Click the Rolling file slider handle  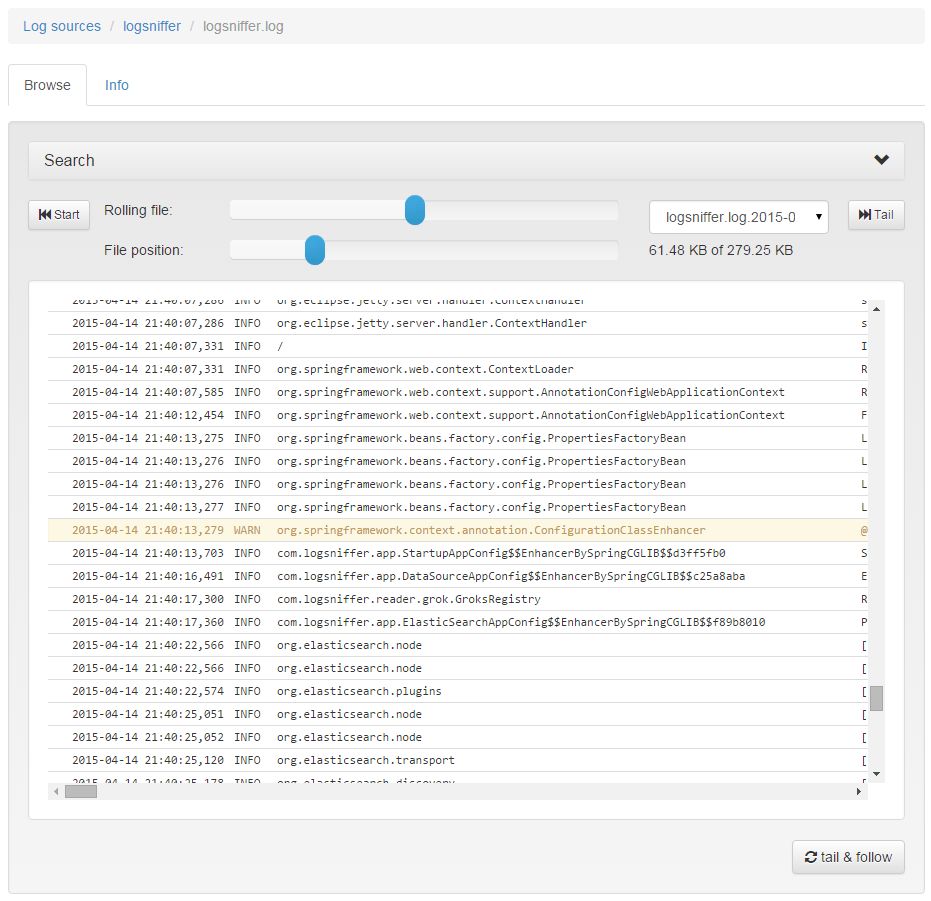[415, 210]
